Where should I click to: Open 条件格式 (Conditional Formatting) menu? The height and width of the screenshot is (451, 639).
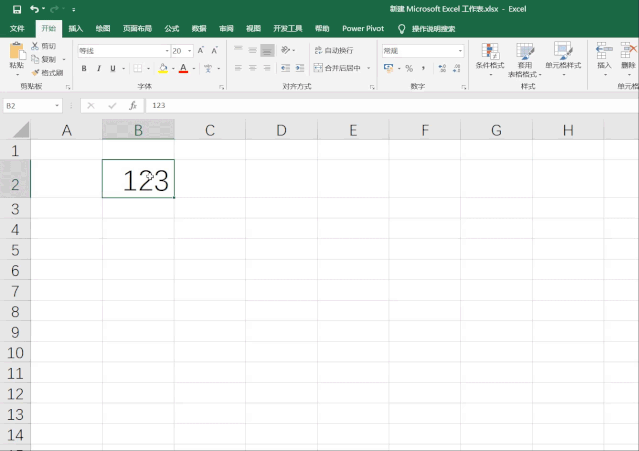(x=490, y=59)
